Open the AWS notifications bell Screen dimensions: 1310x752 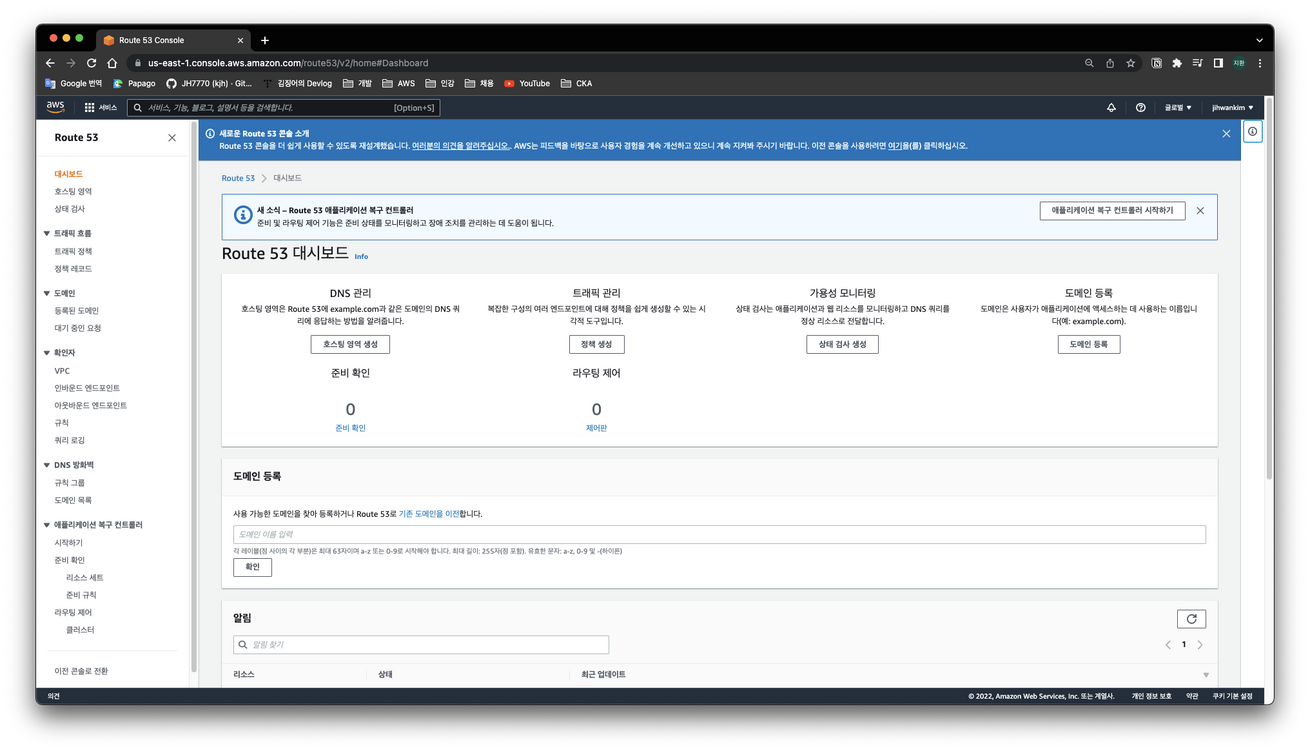(x=1111, y=107)
